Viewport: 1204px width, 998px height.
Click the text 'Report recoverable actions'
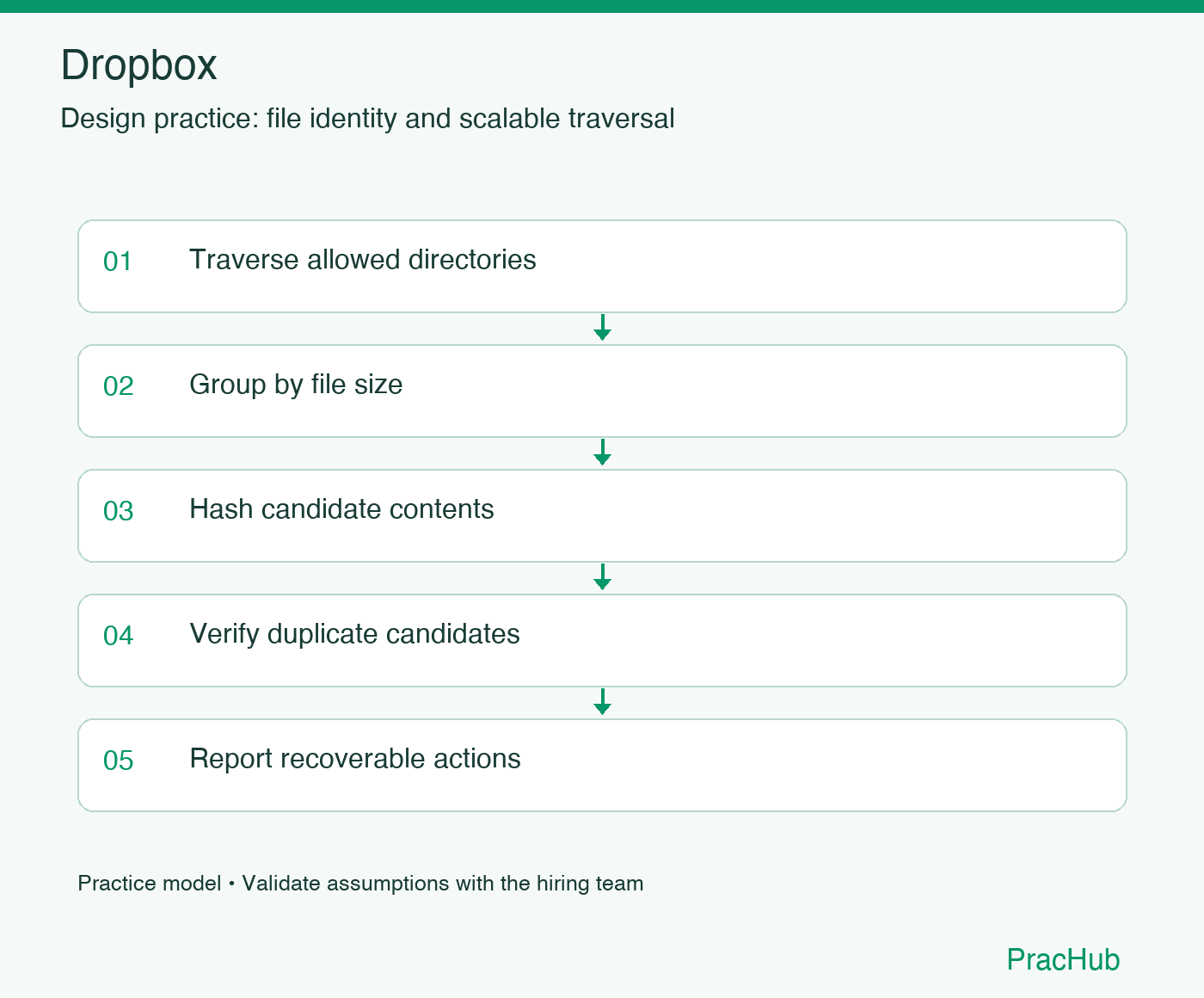tap(355, 759)
